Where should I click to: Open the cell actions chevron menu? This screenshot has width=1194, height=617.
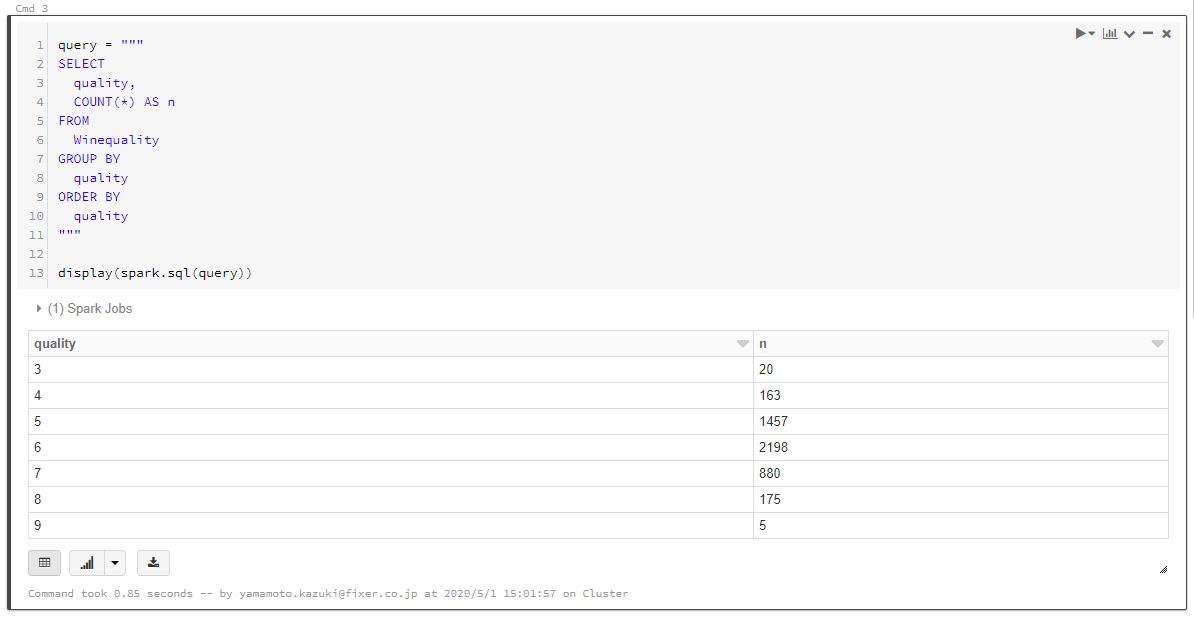tap(1129, 34)
